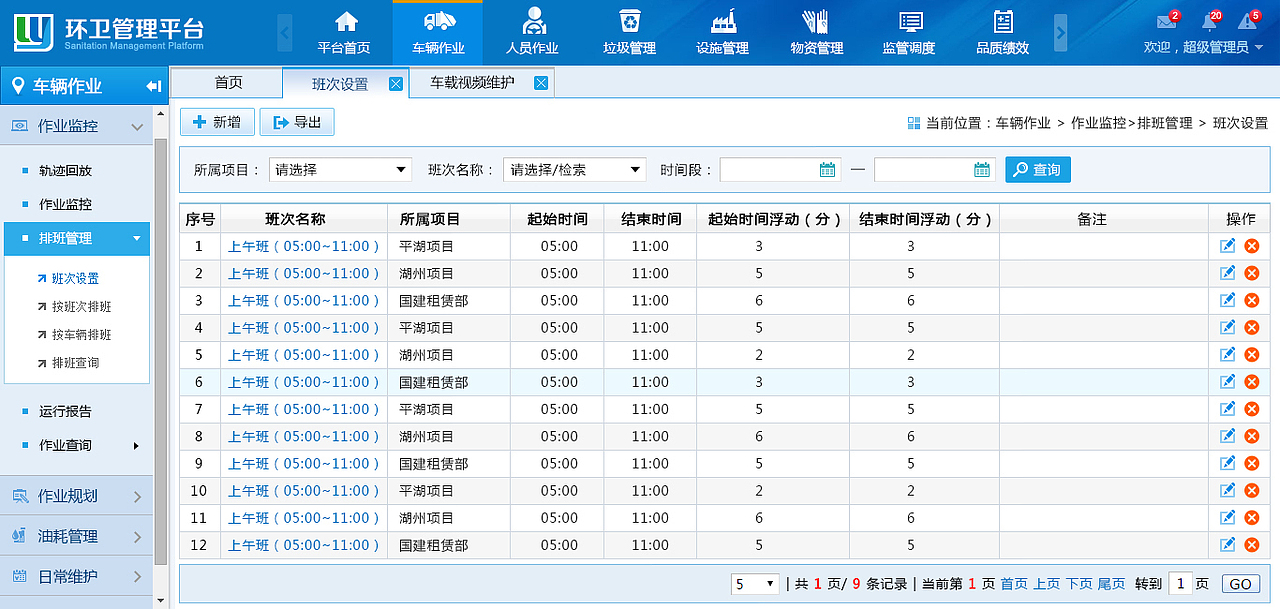Viewport: 1280px width, 609px height.
Task: Open the 平台首页 home icon
Action: (344, 33)
